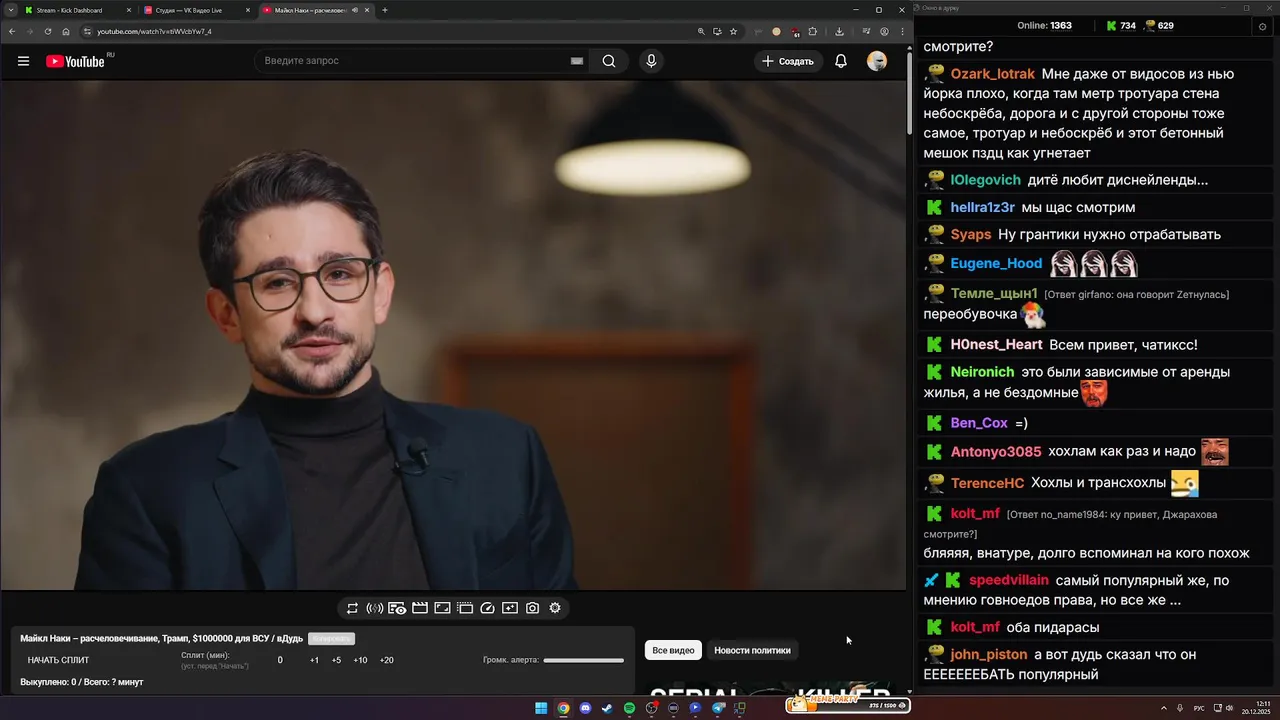Open the YouTube notifications bell
This screenshot has width=1280, height=720.
pos(841,61)
